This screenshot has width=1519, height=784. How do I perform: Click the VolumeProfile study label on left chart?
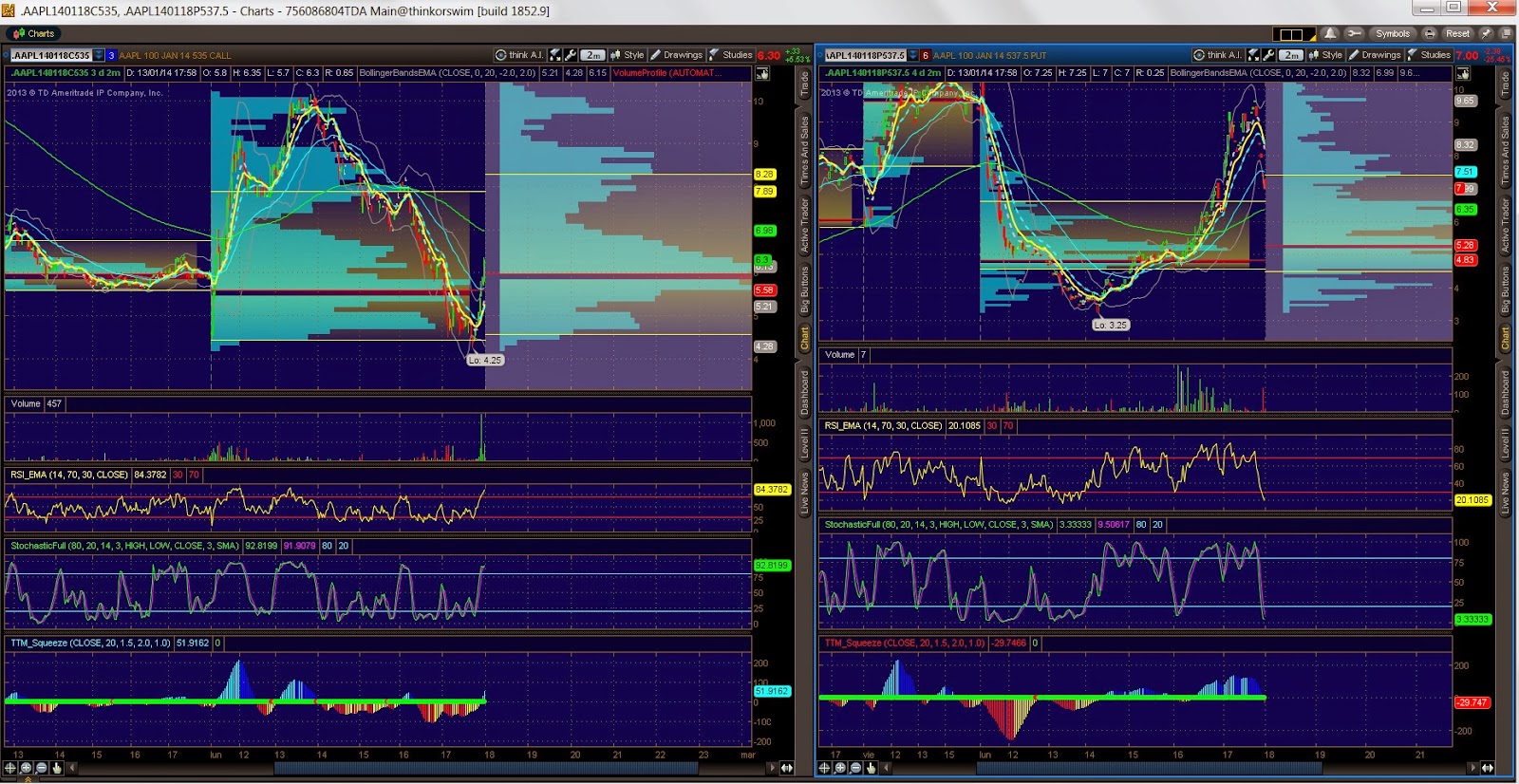pyautogui.click(x=666, y=73)
